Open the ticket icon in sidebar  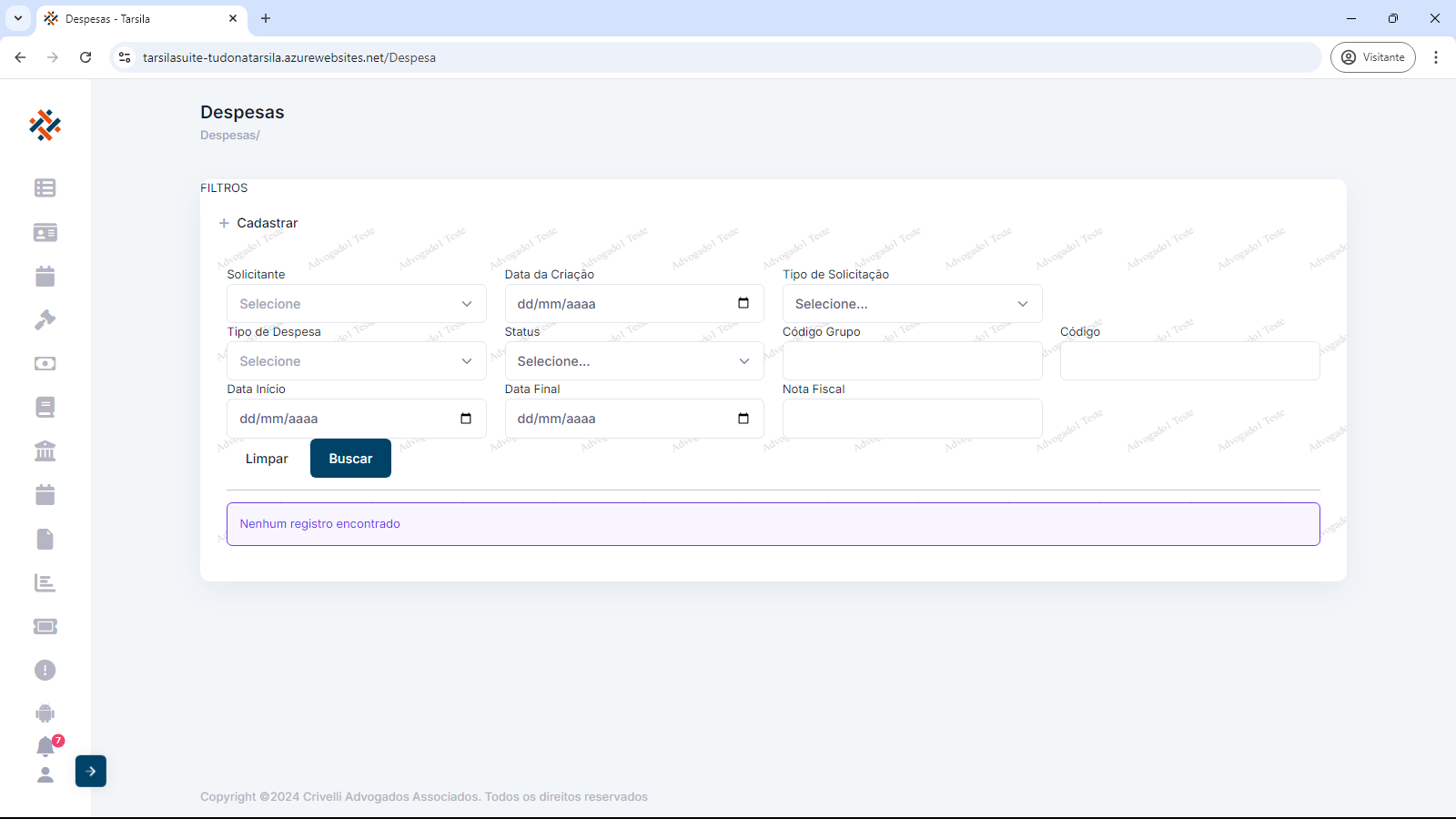45,626
